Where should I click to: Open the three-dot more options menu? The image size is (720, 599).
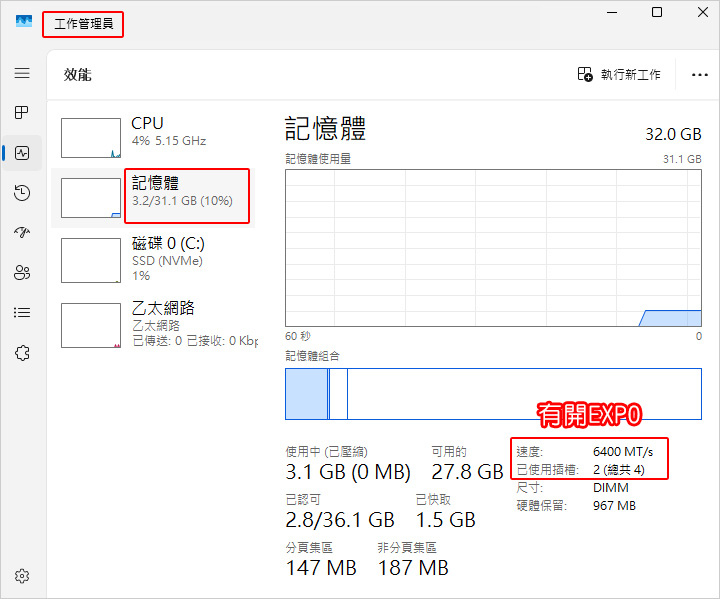coord(699,75)
